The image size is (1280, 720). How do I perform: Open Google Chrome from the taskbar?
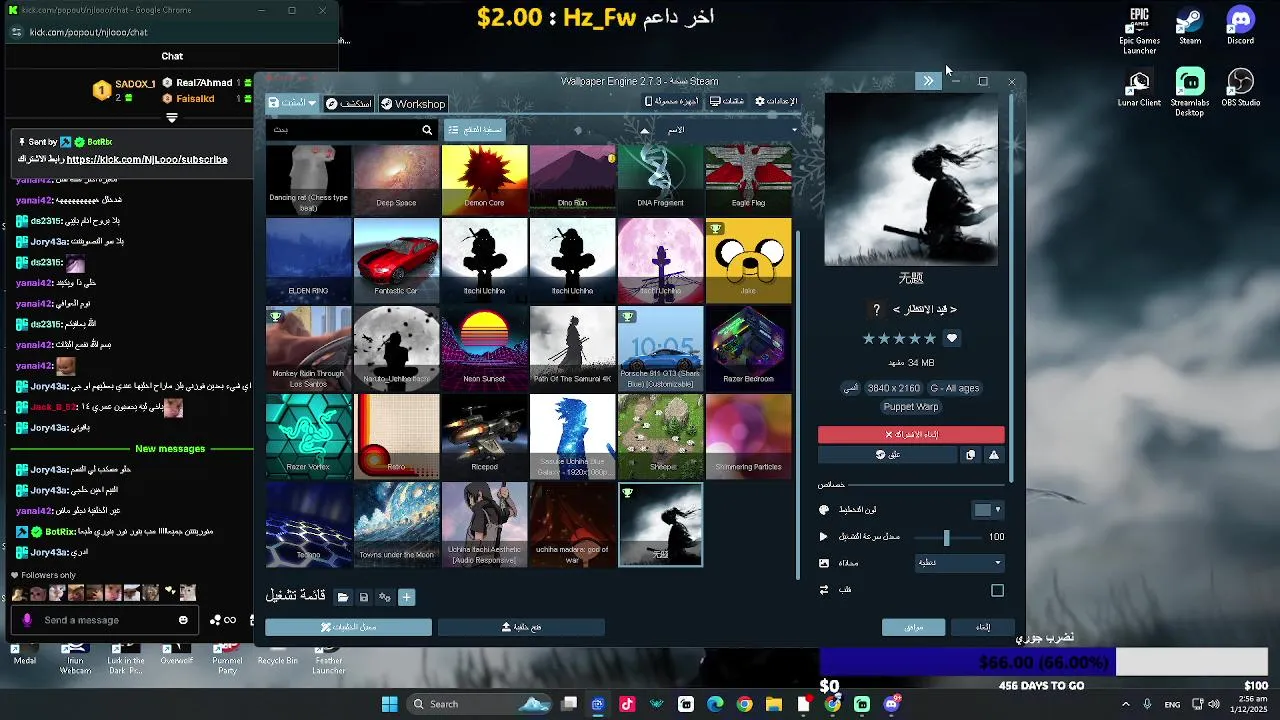[744, 704]
